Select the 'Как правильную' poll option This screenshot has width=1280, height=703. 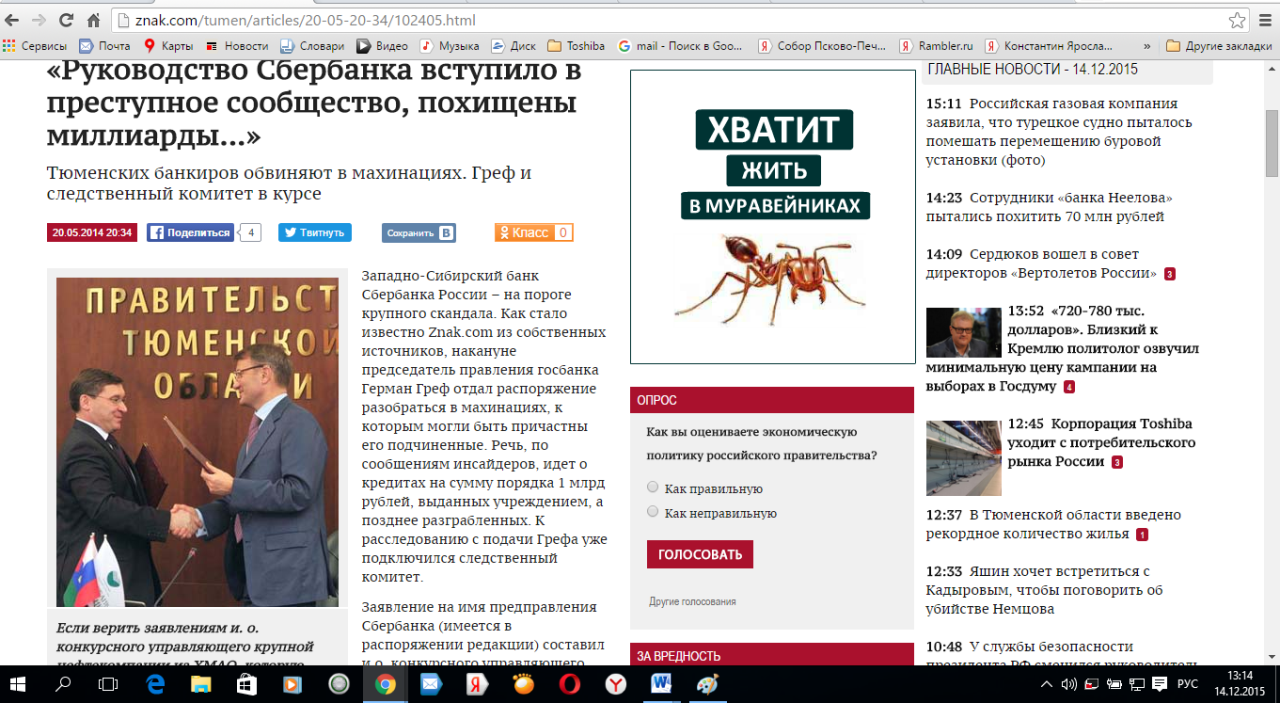coord(653,487)
